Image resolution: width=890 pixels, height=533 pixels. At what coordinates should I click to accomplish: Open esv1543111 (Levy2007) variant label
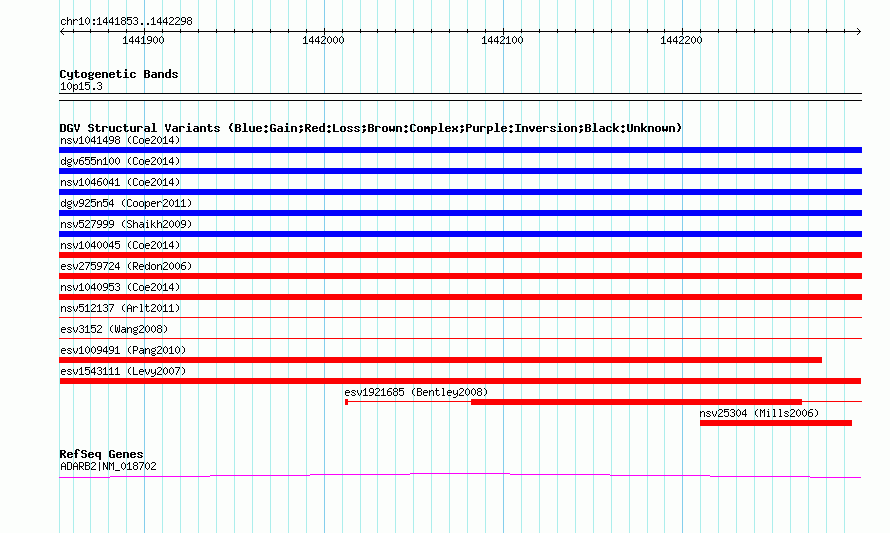click(x=123, y=371)
